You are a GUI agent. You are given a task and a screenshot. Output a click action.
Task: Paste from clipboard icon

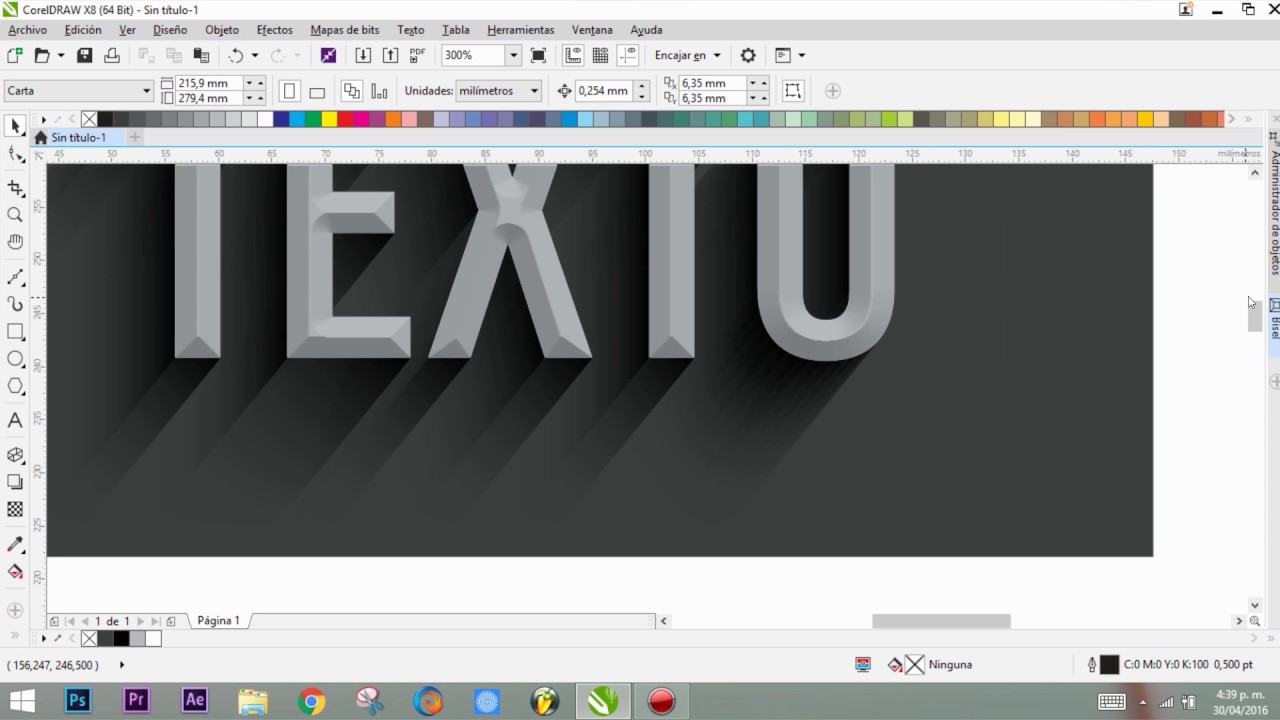202,56
